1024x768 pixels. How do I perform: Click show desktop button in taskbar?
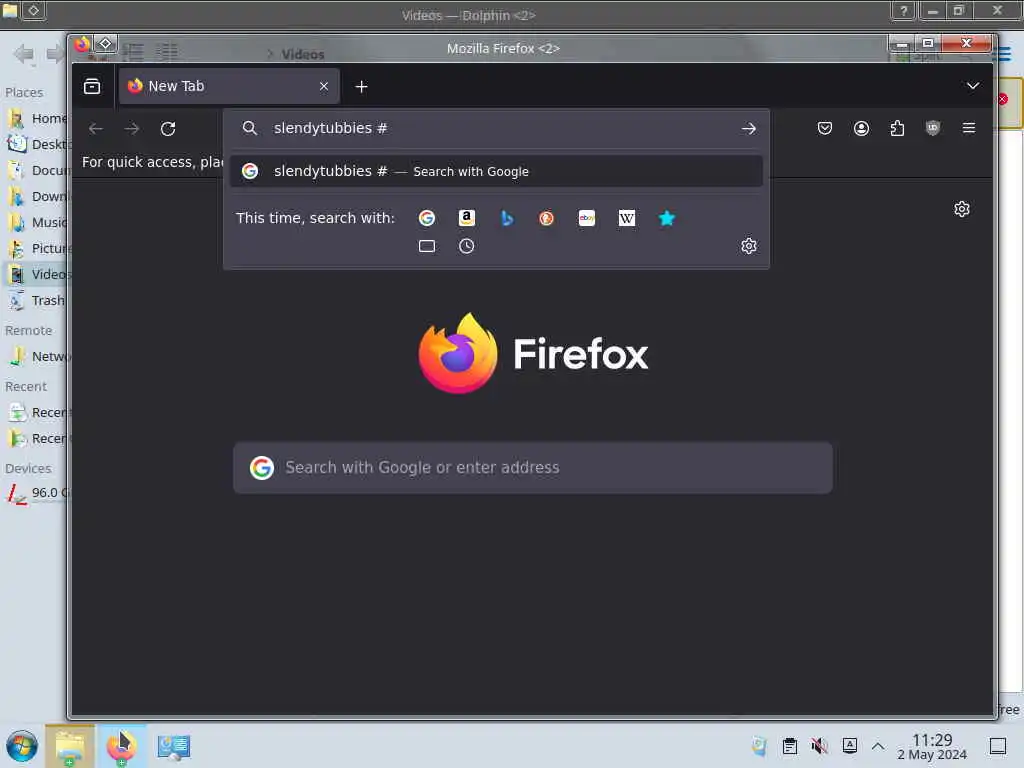point(997,746)
